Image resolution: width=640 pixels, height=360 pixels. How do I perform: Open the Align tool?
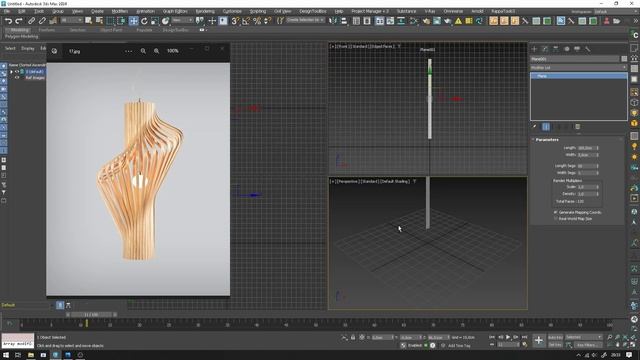coord(344,21)
